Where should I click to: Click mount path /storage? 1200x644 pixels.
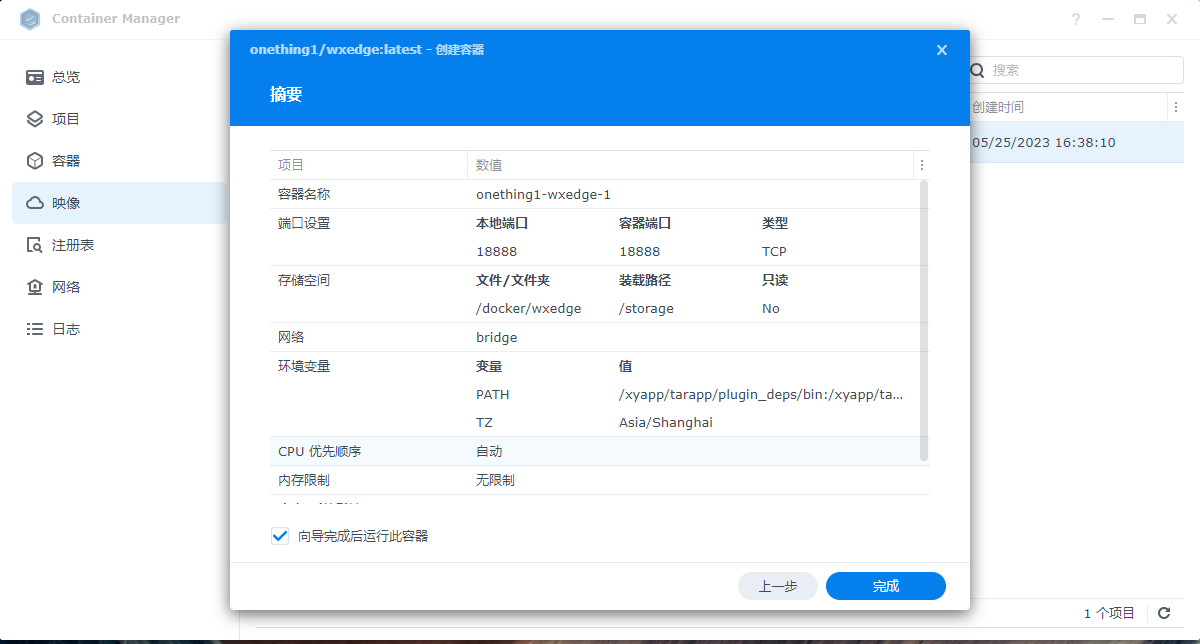tap(646, 309)
